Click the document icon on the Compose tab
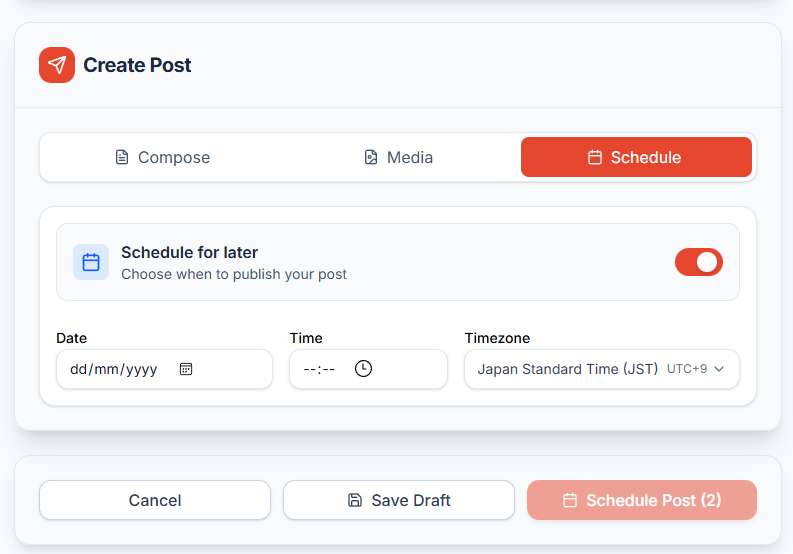Viewport: 793px width, 554px height. [122, 157]
